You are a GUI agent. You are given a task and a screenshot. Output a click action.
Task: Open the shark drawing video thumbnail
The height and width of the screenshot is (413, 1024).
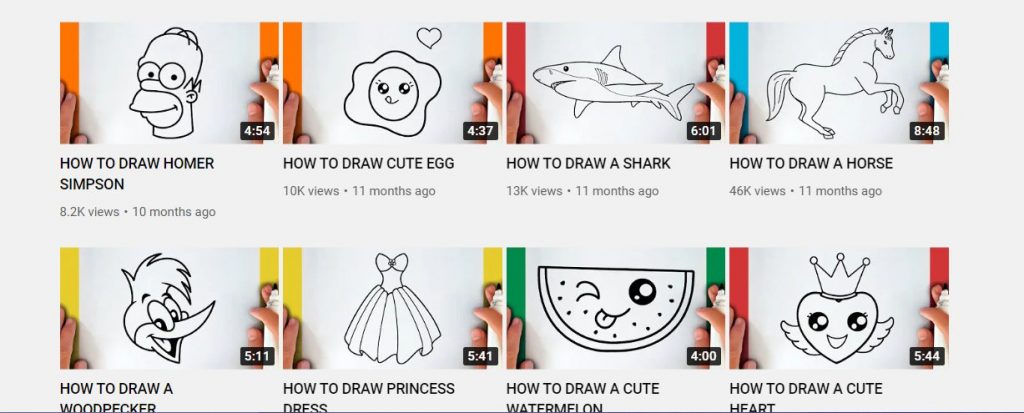tap(616, 83)
